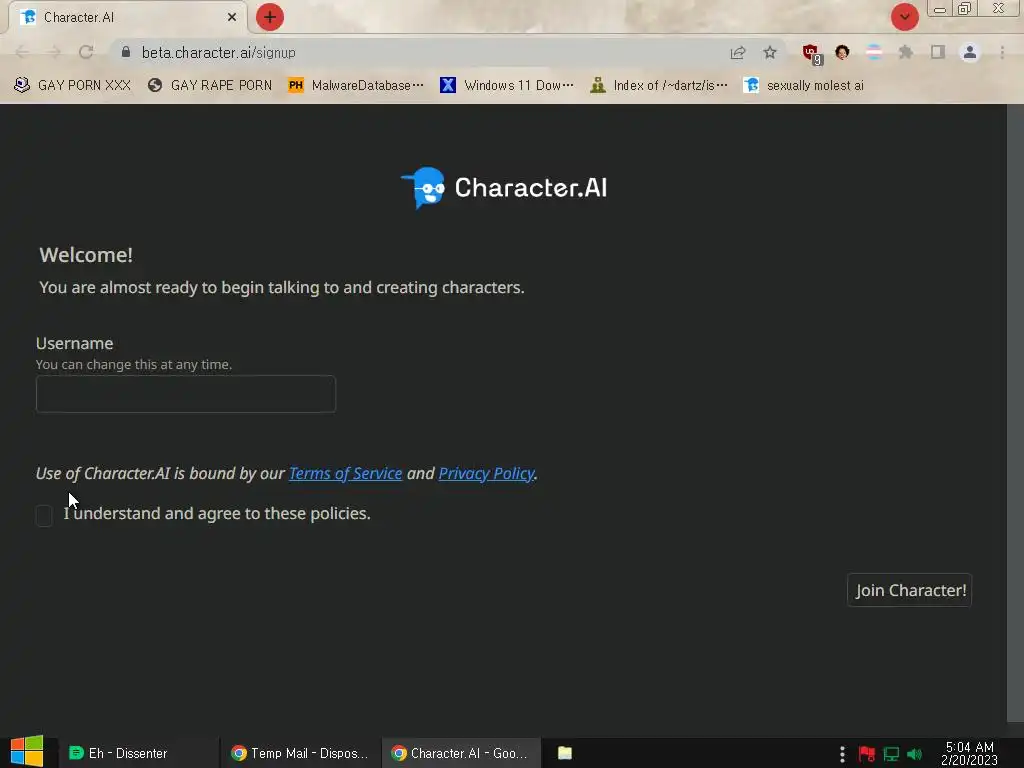View site info via the padlock icon
Viewport: 1024px width, 768px height.
[126, 52]
